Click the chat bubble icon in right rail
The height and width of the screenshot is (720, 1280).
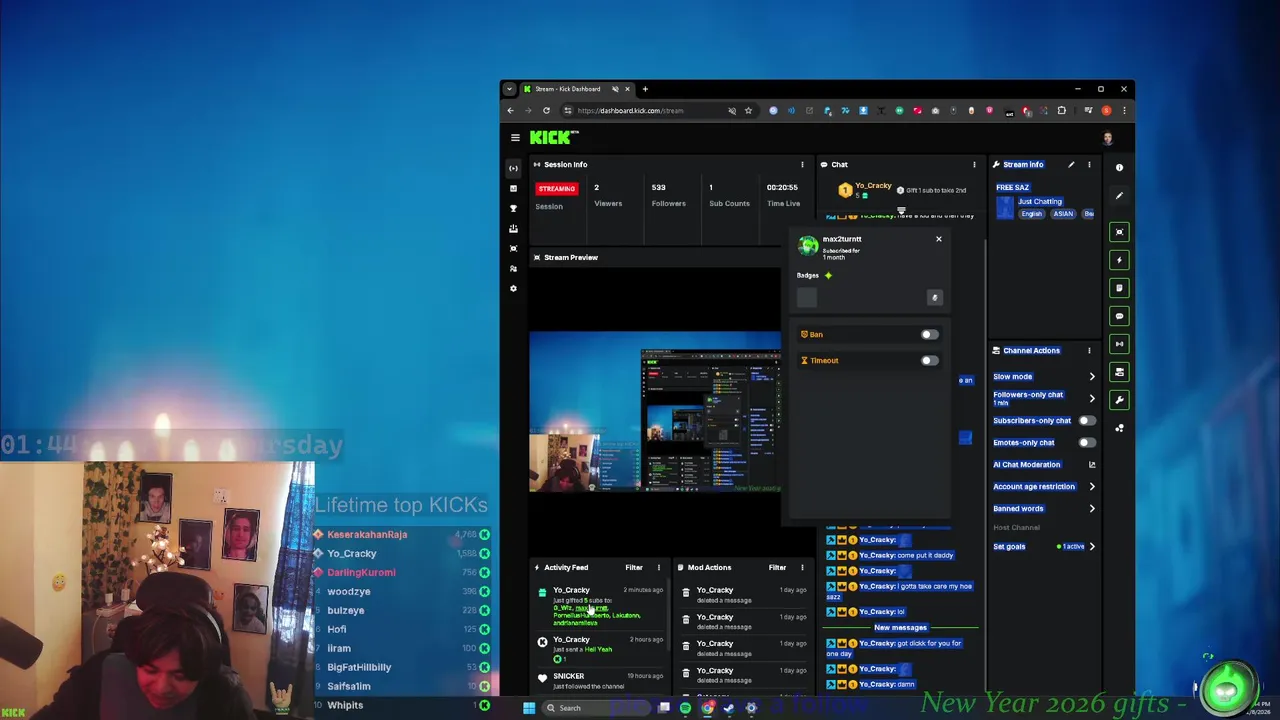(1119, 316)
